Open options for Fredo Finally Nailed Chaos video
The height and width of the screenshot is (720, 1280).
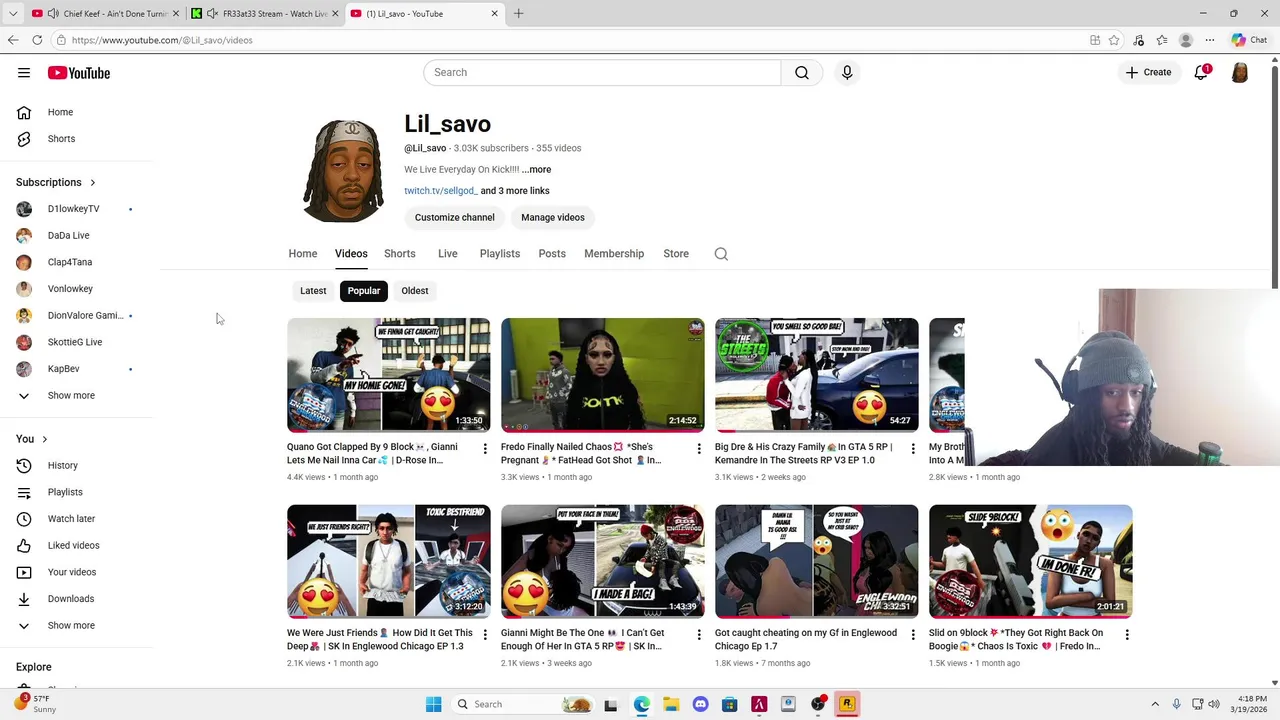[699, 449]
